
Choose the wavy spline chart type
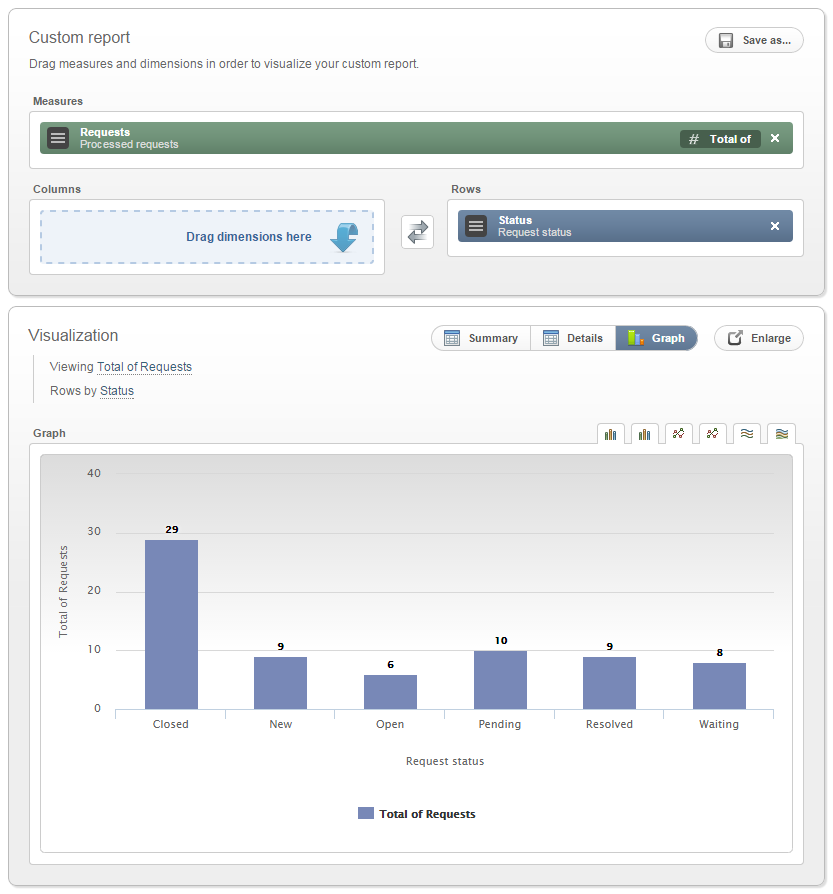point(746,434)
